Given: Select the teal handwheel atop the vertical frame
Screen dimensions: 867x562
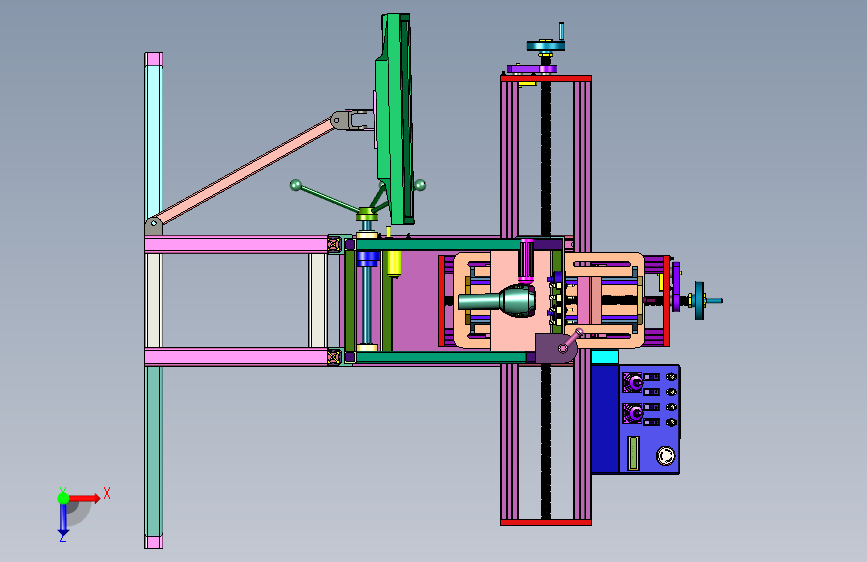Looking at the screenshot, I should (x=546, y=45).
